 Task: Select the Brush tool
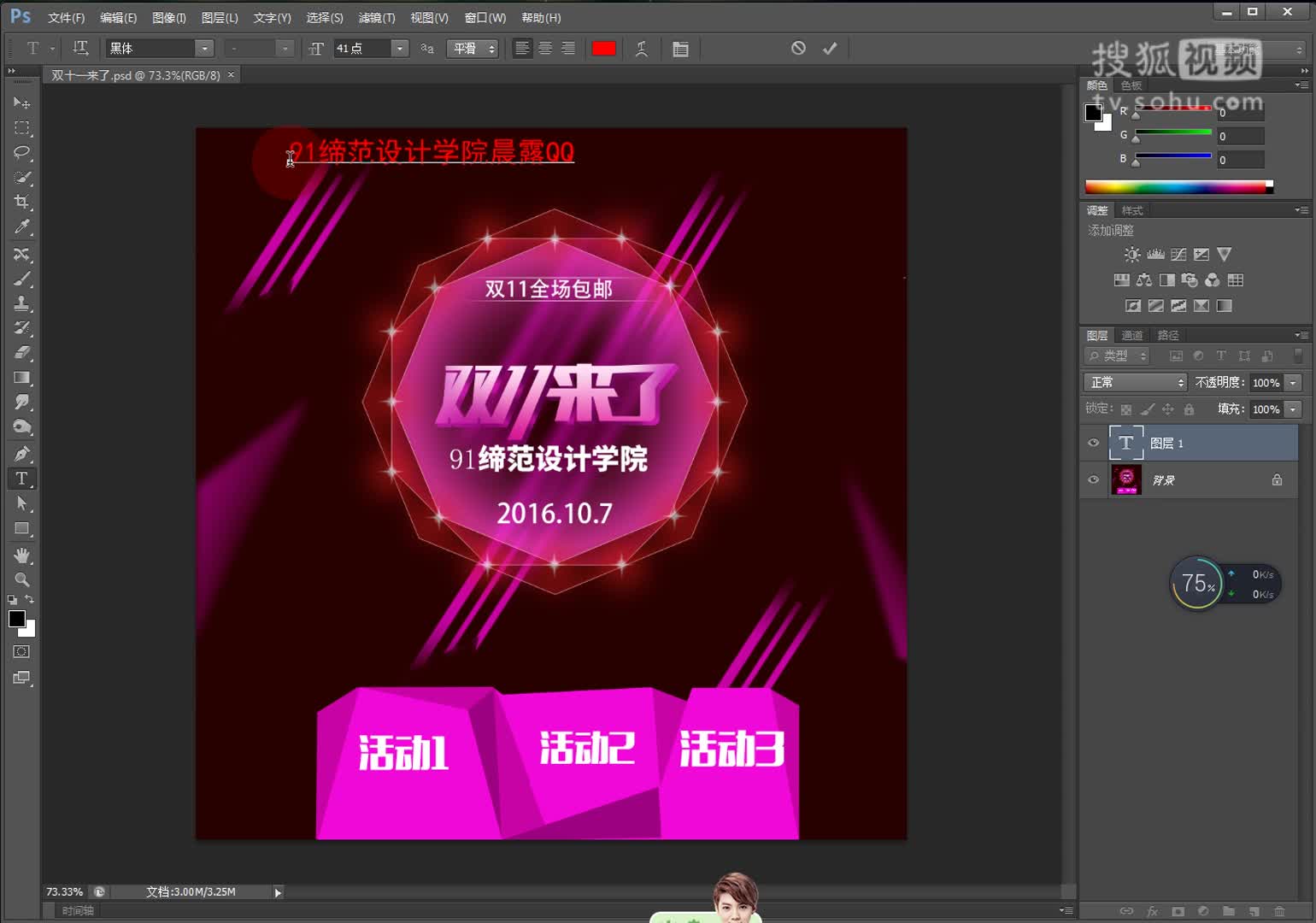(x=21, y=279)
